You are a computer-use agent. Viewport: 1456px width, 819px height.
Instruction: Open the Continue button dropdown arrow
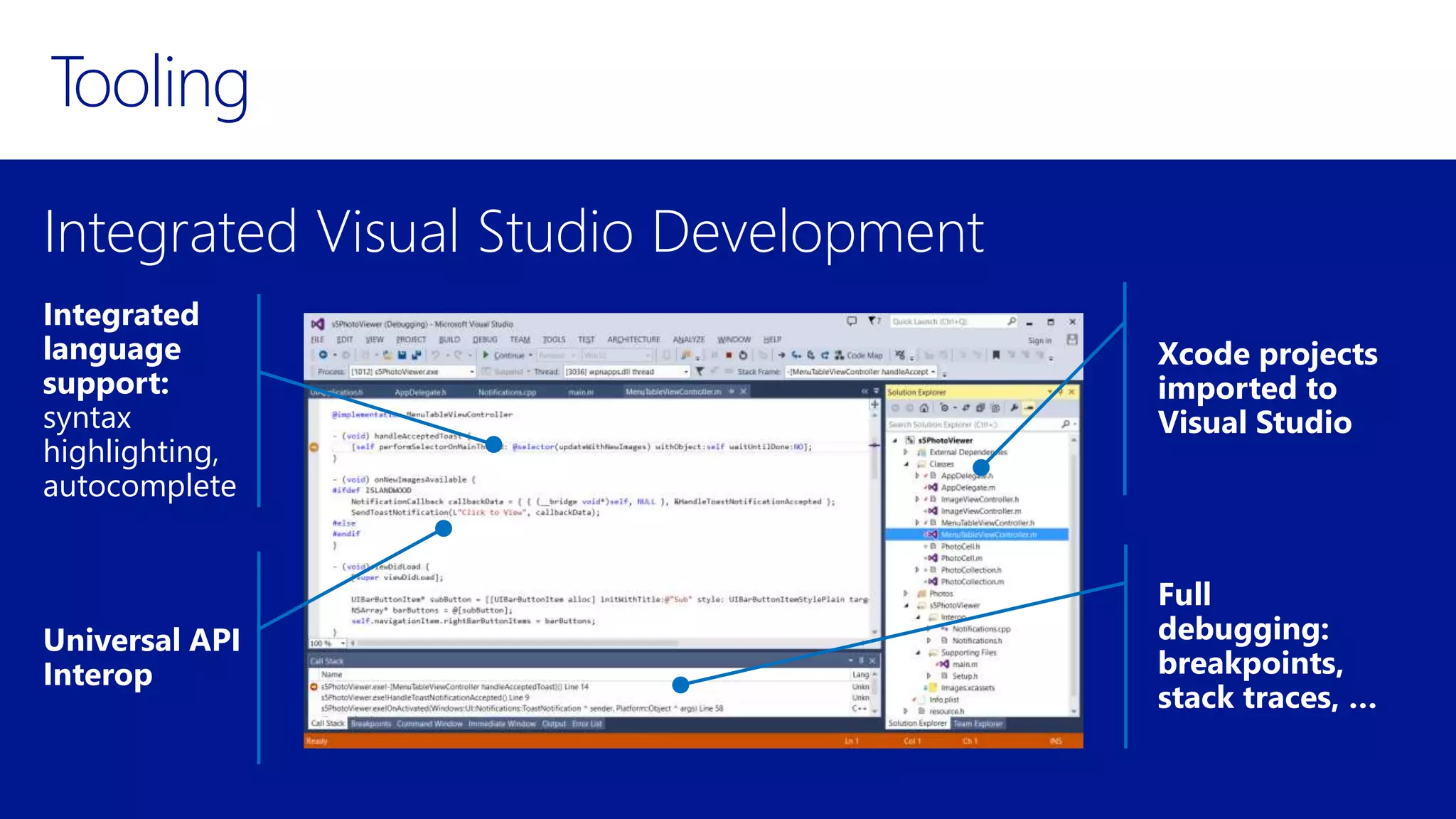(x=530, y=355)
